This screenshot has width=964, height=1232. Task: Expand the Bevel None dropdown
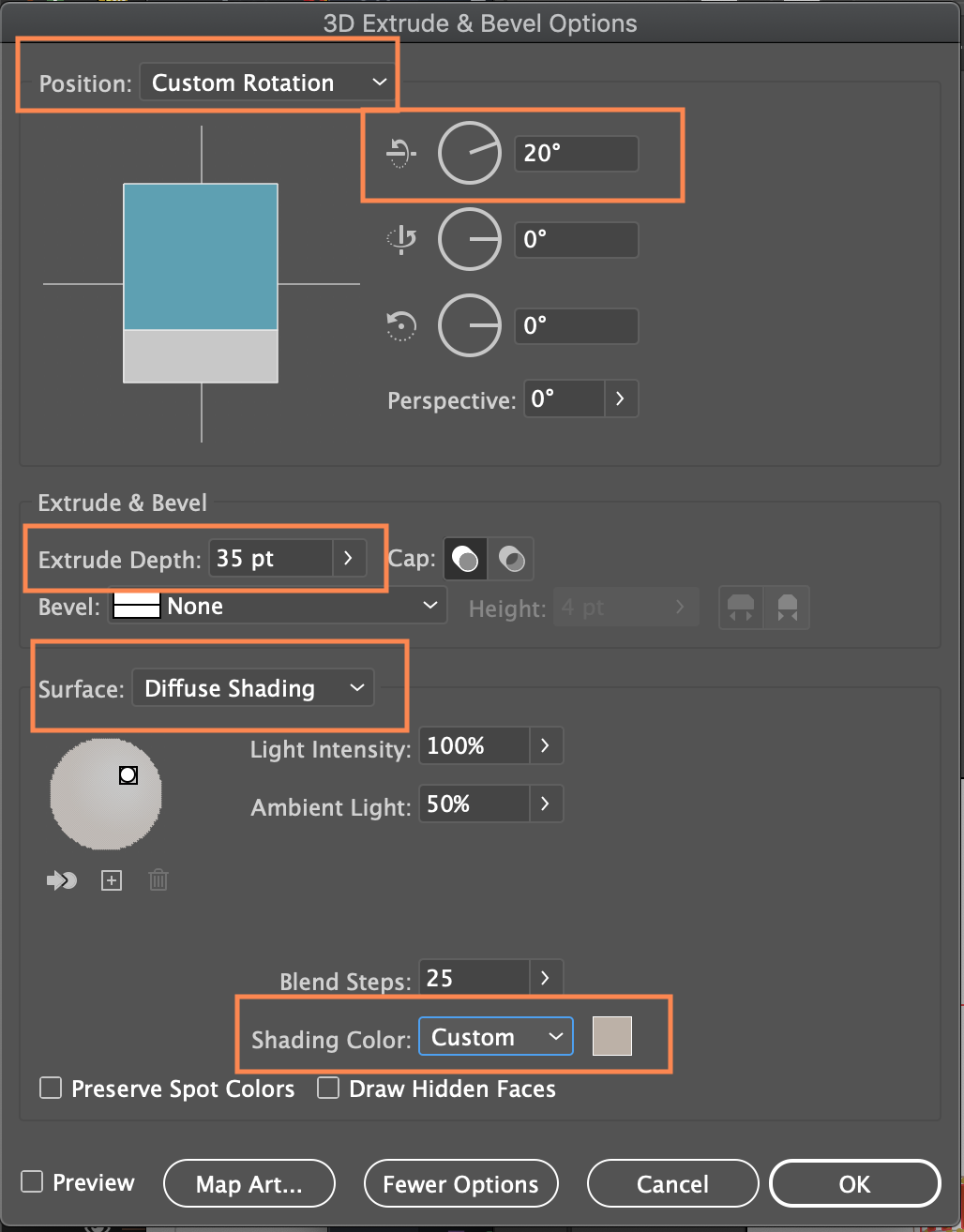click(x=278, y=607)
